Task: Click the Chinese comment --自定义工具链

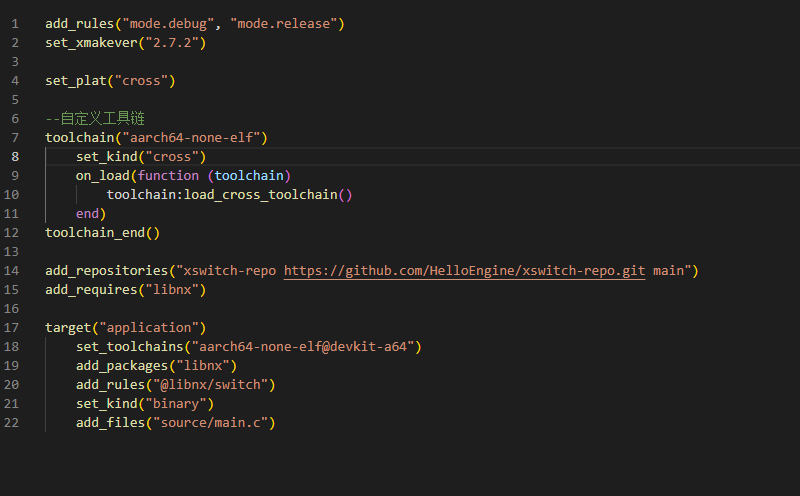Action: tap(95, 119)
